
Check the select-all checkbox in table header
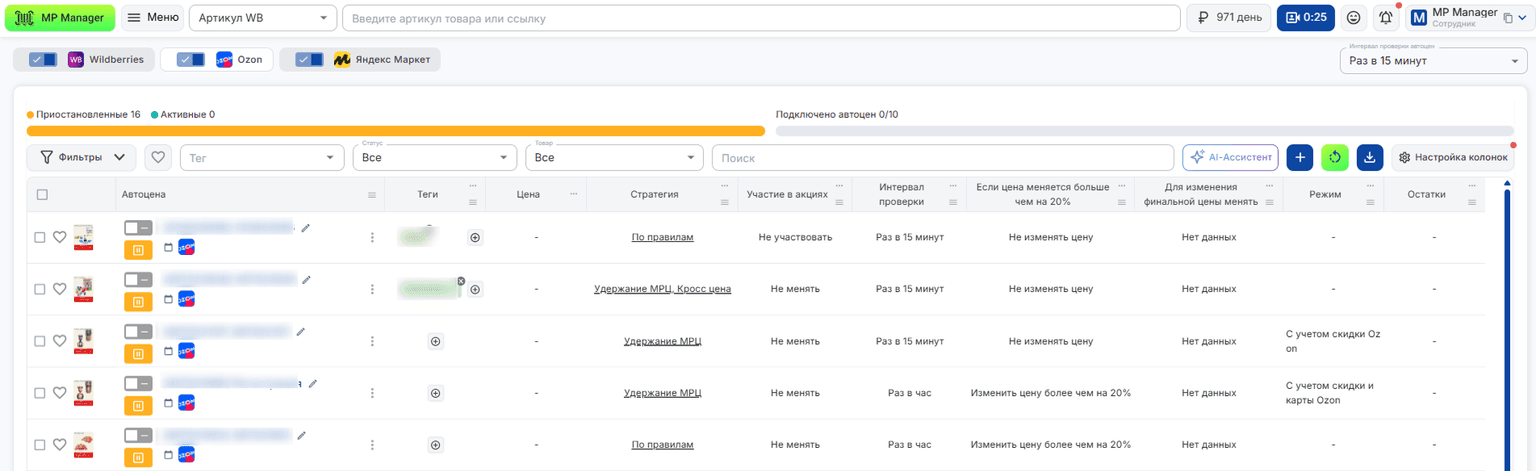click(42, 194)
